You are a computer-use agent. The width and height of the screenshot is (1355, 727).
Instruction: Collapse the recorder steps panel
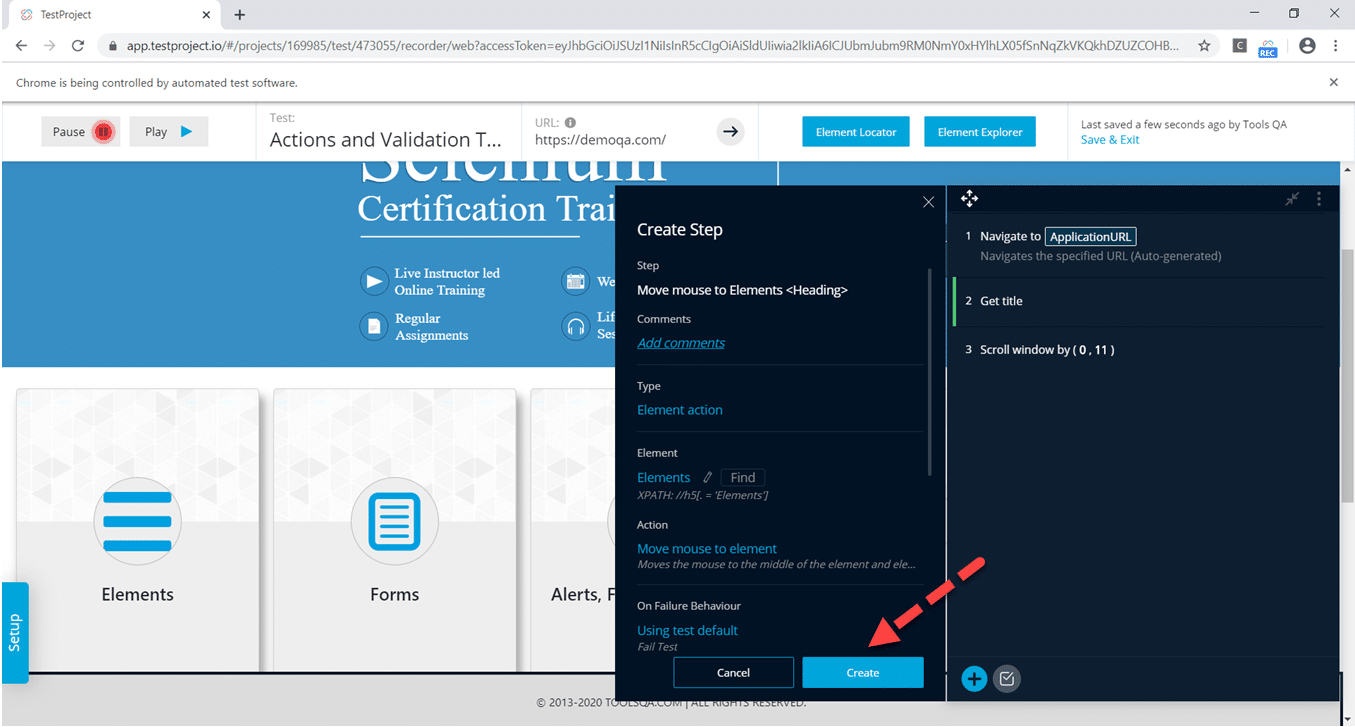1292,199
